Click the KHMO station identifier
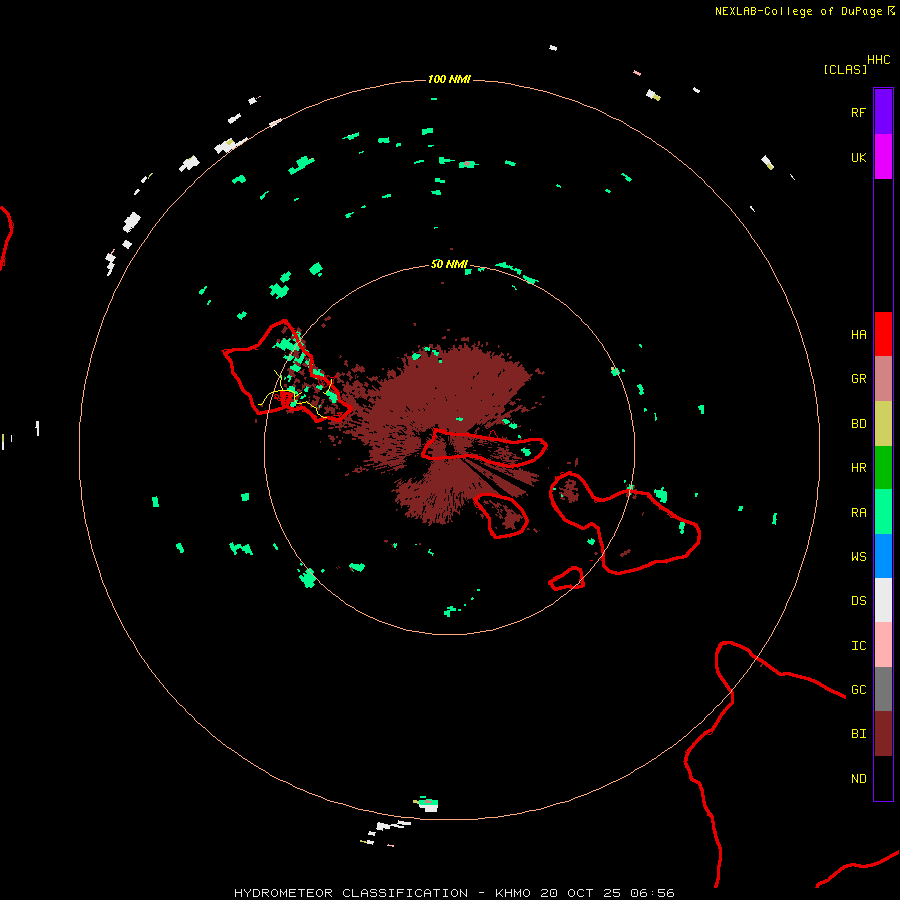The width and height of the screenshot is (900, 900). (x=513, y=893)
